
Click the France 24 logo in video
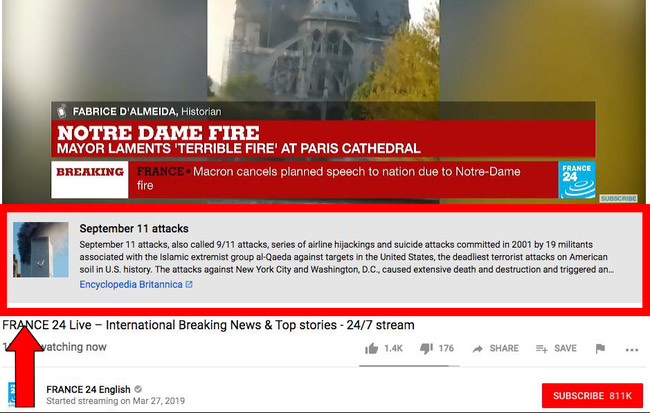pos(577,180)
